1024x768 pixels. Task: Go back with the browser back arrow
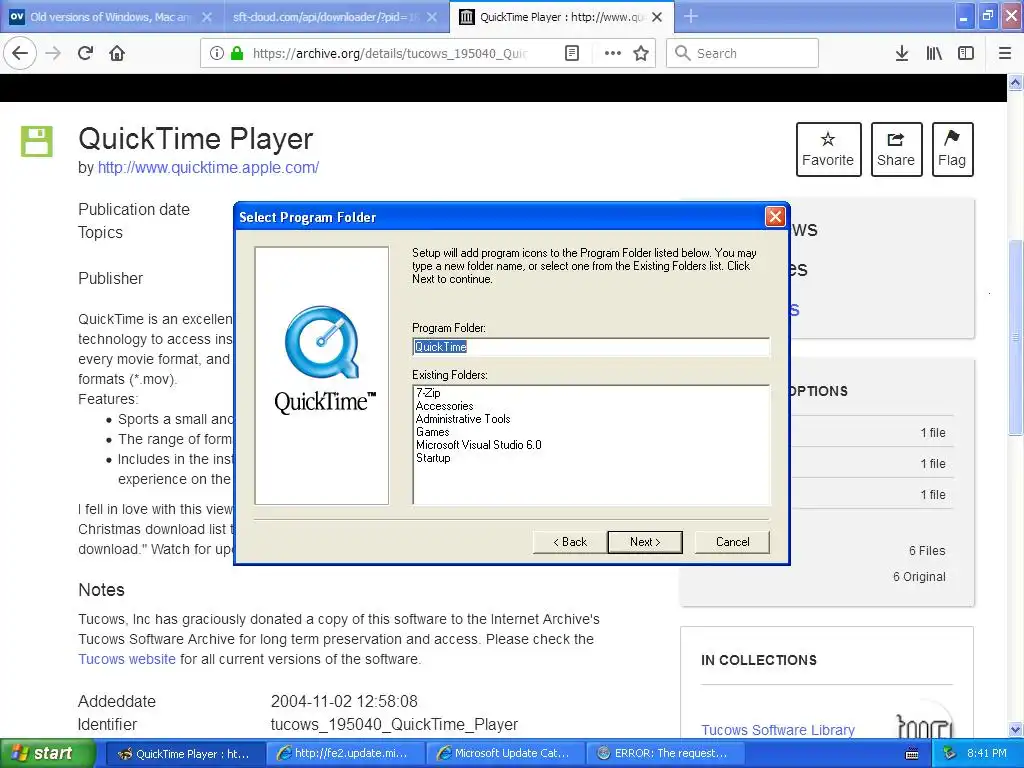pos(20,53)
